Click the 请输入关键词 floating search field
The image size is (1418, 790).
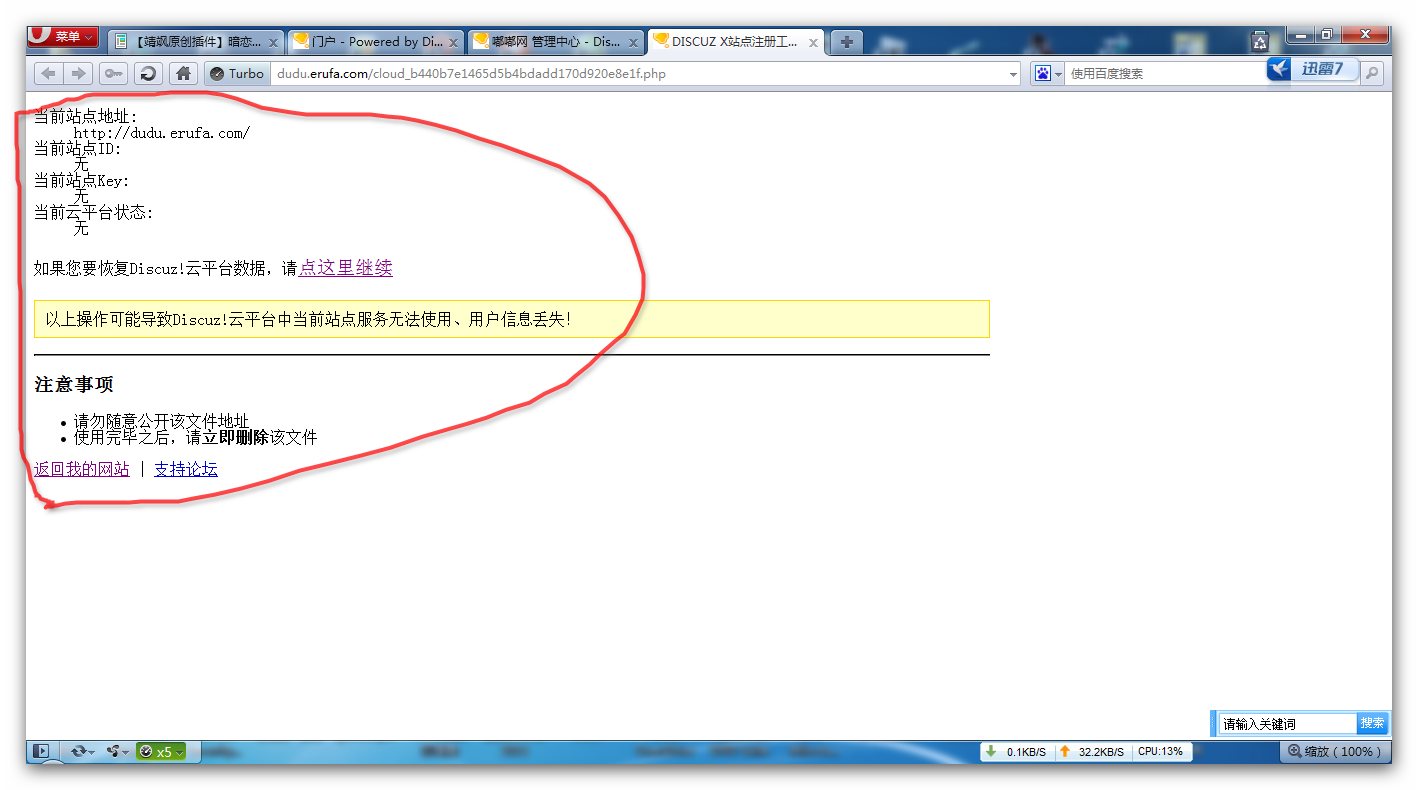click(x=1288, y=723)
